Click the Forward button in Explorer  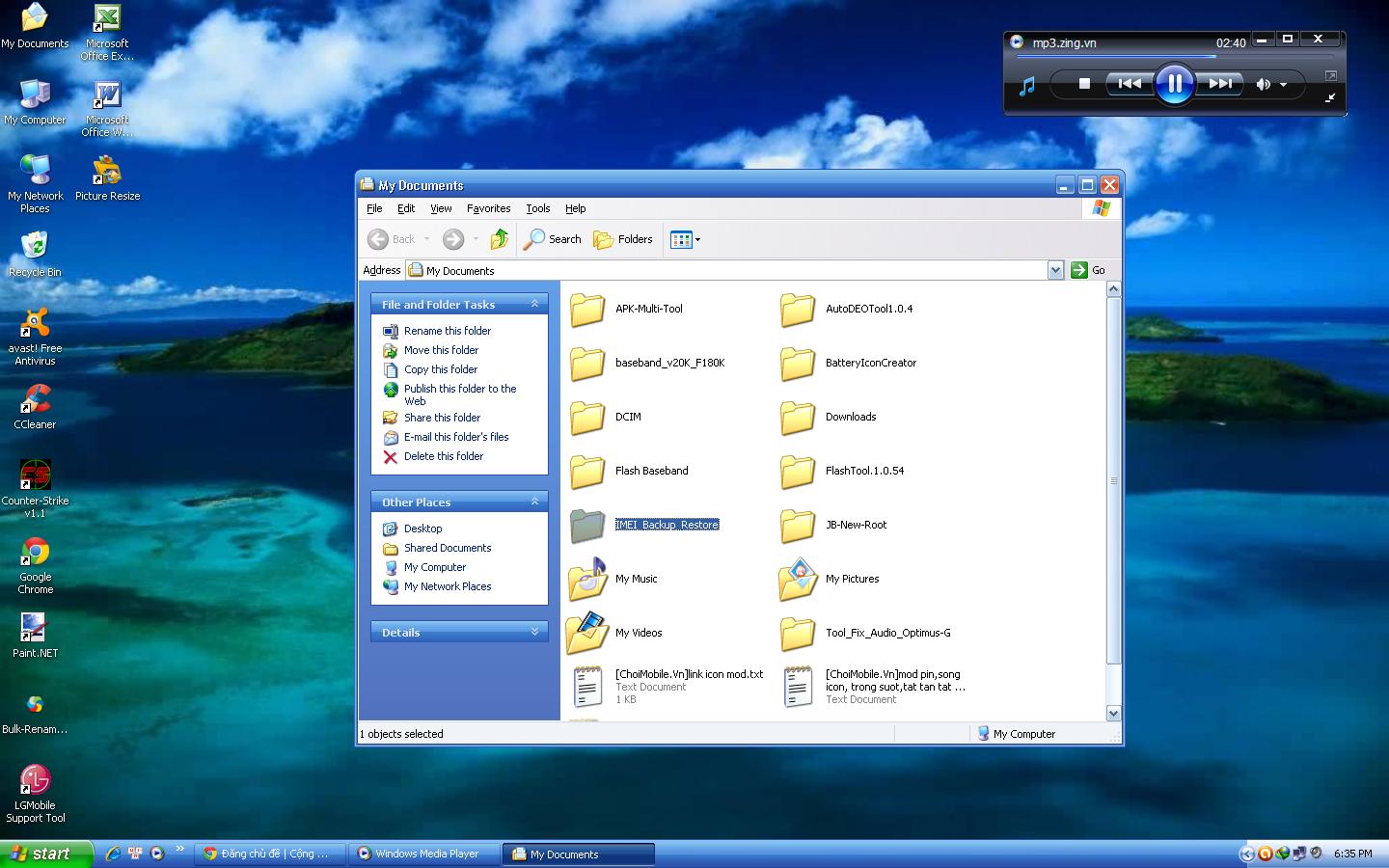tap(453, 239)
